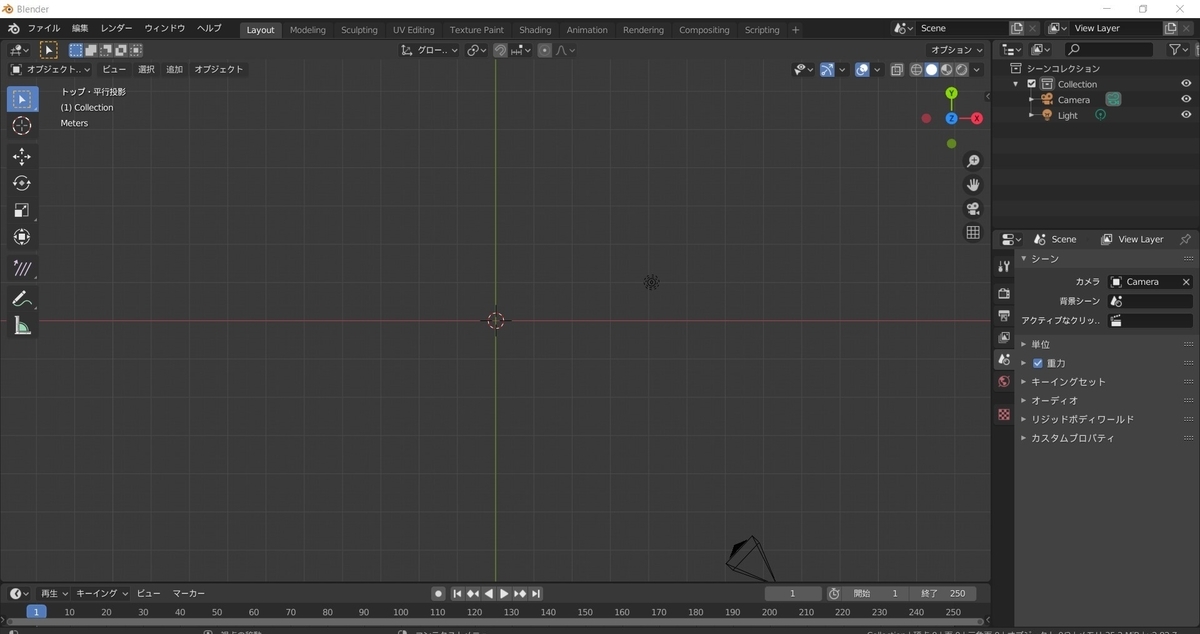This screenshot has width=1200, height=634.
Task: Play the animation forward
Action: pyautogui.click(x=504, y=594)
